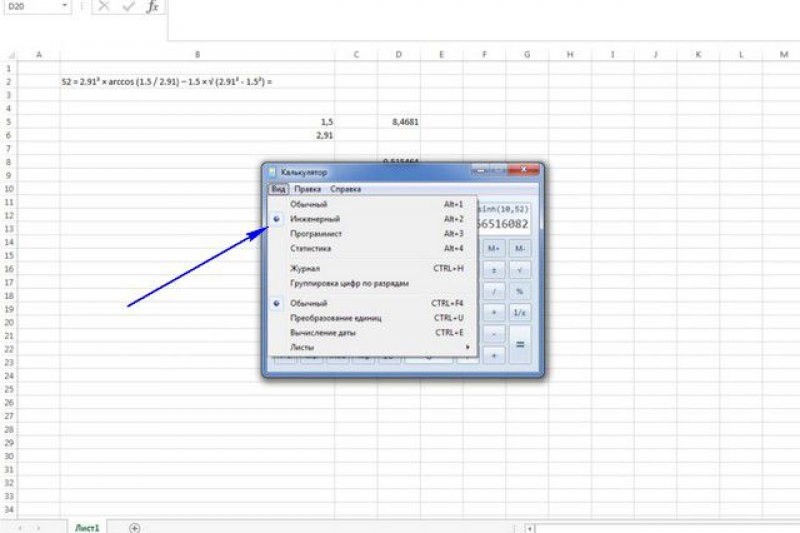This screenshot has width=800, height=533.
Task: Click the calculator result display
Action: pyautogui.click(x=503, y=218)
